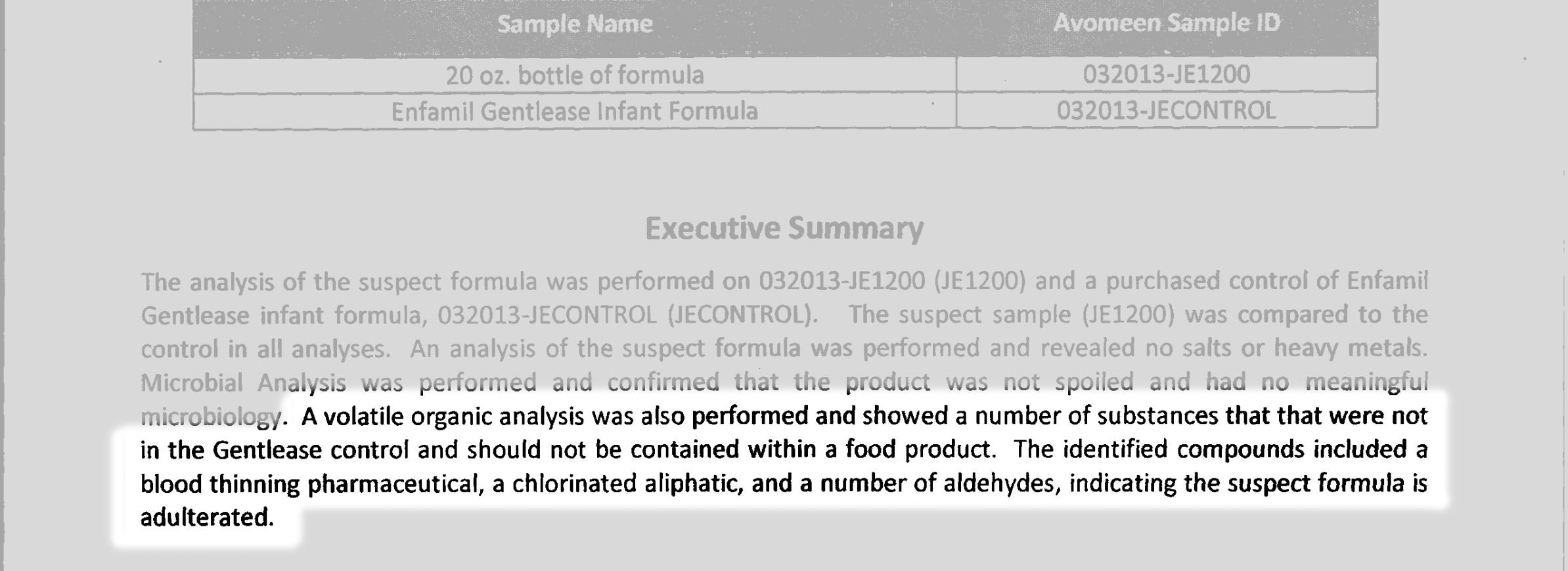Select the "Enfamil Gentlease Infant Formula" table cell

pos(575,111)
